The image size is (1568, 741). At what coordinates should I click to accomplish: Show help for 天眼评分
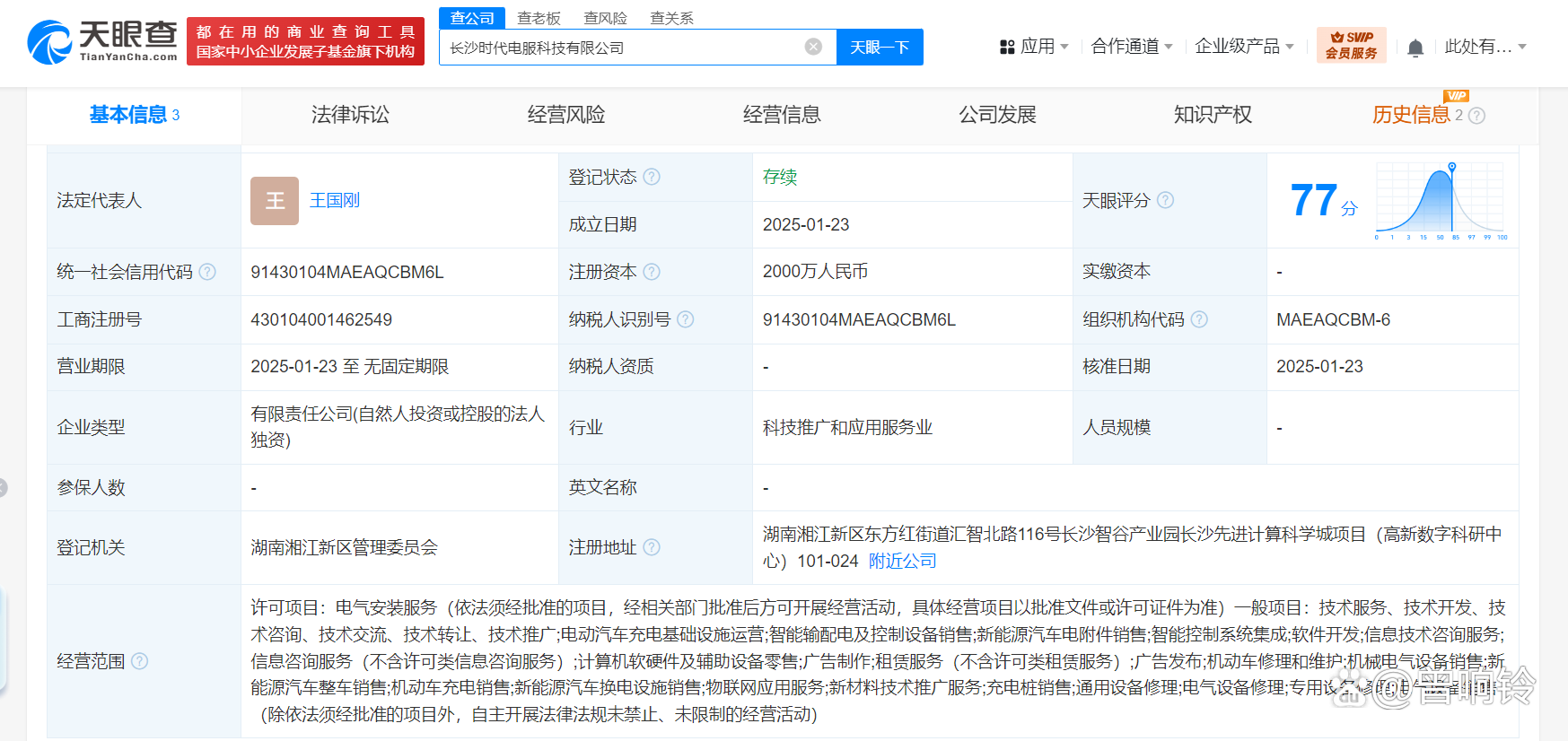click(x=1165, y=200)
